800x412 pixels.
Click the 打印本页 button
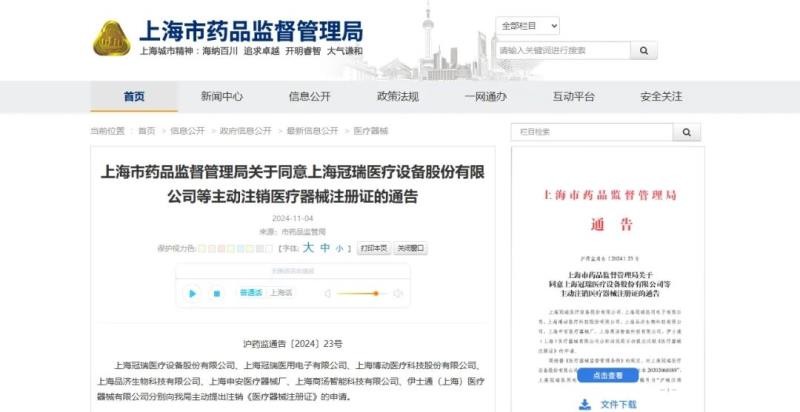[374, 248]
